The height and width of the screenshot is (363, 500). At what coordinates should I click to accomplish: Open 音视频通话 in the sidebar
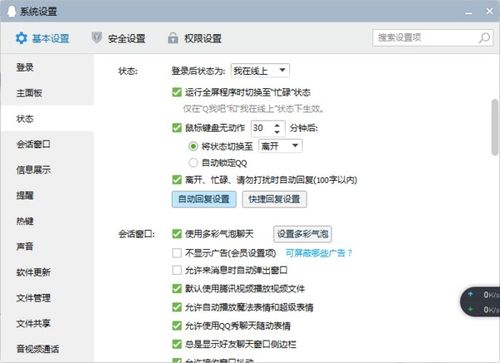pos(47,349)
